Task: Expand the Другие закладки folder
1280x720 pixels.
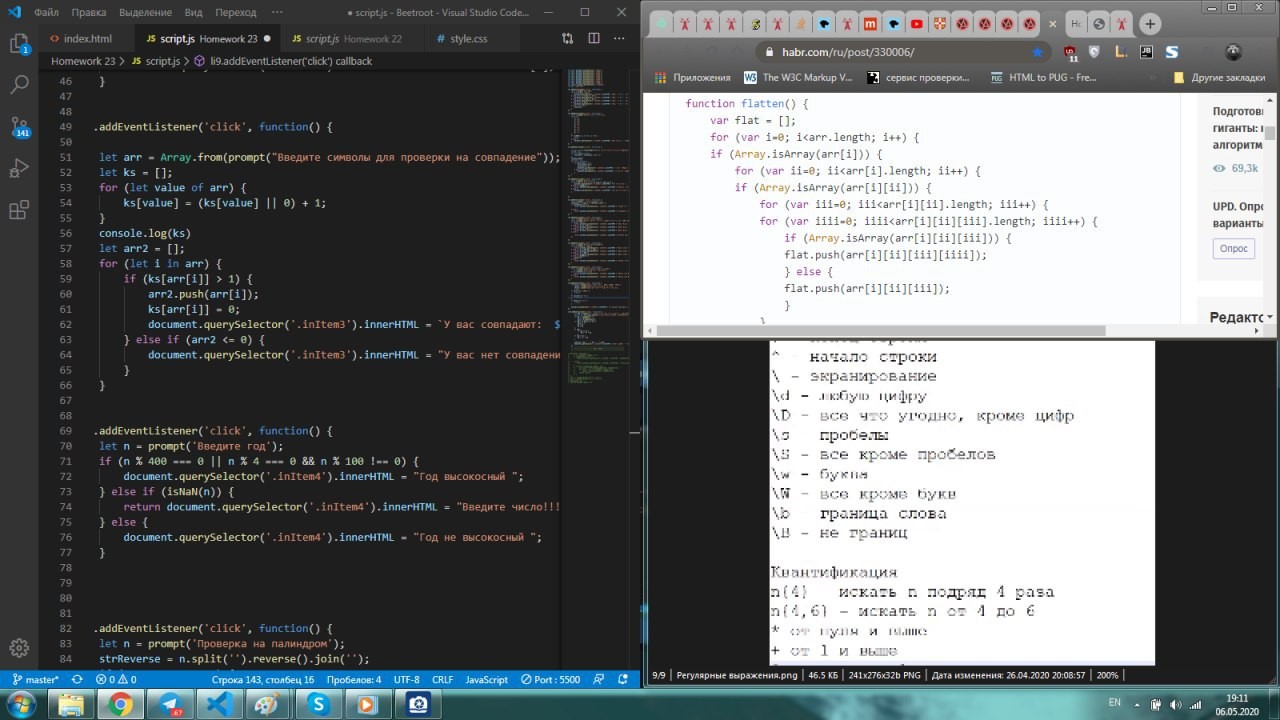Action: point(1220,77)
